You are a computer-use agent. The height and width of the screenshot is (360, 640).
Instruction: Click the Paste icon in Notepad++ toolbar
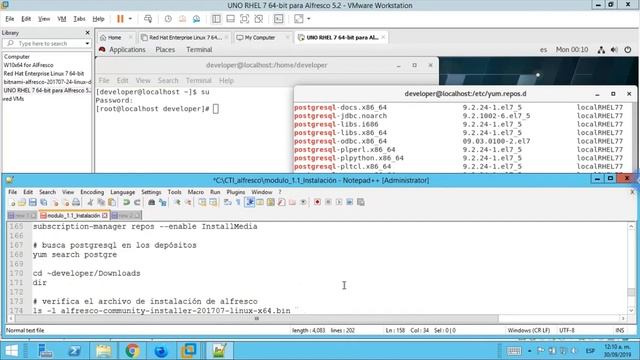pos(111,202)
